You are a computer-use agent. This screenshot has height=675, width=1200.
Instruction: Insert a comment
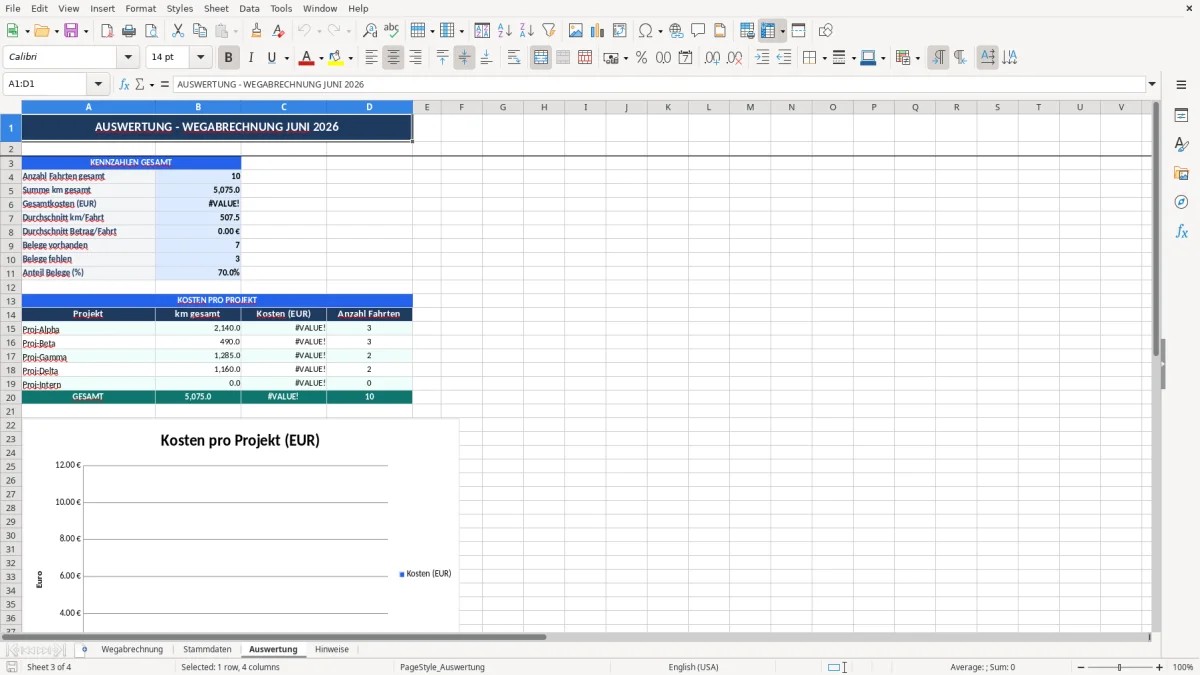pos(698,31)
